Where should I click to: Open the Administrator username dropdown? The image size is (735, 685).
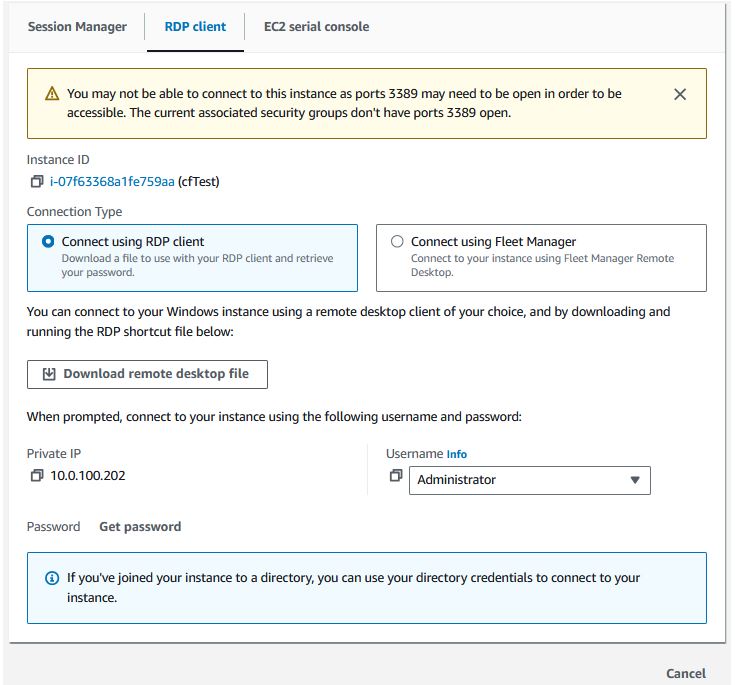click(x=530, y=480)
